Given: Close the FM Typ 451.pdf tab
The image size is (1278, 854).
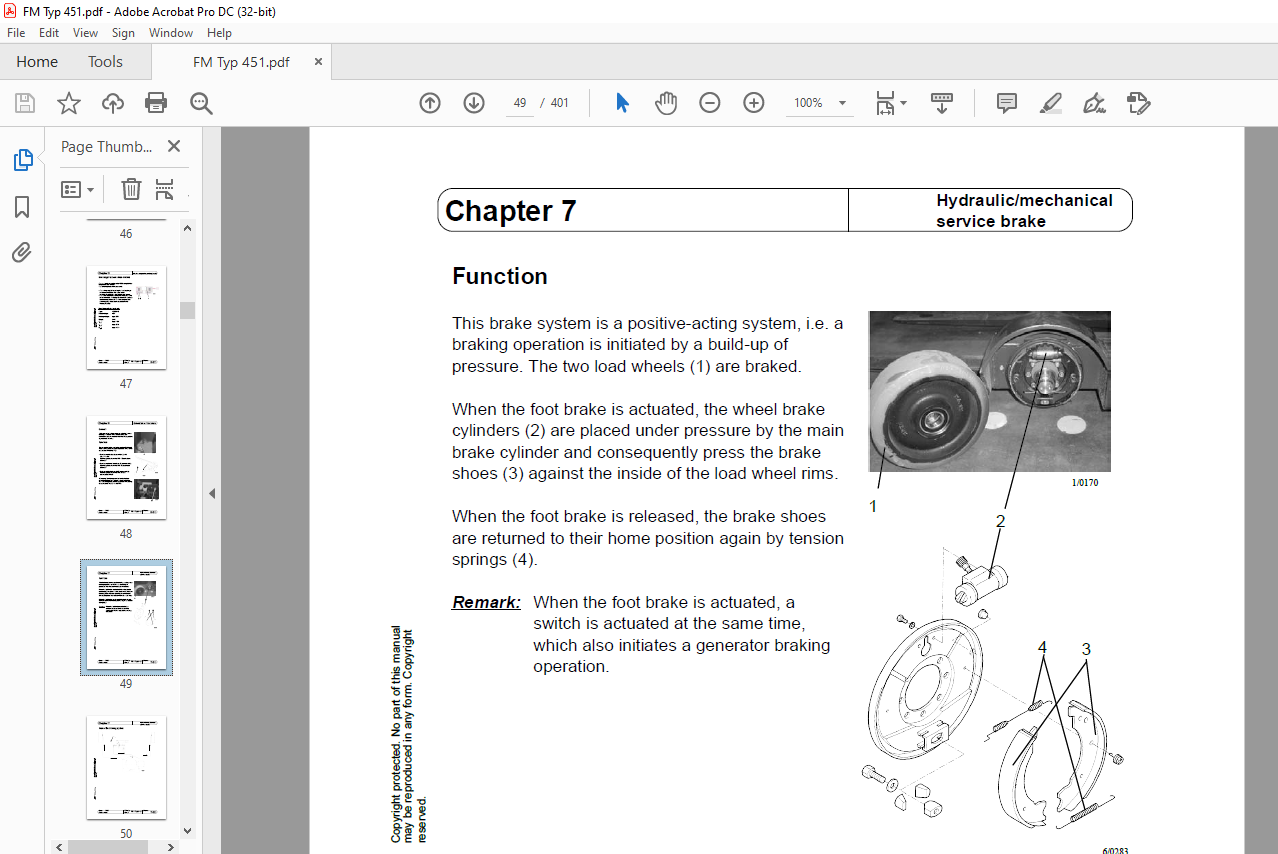Looking at the screenshot, I should pyautogui.click(x=319, y=62).
